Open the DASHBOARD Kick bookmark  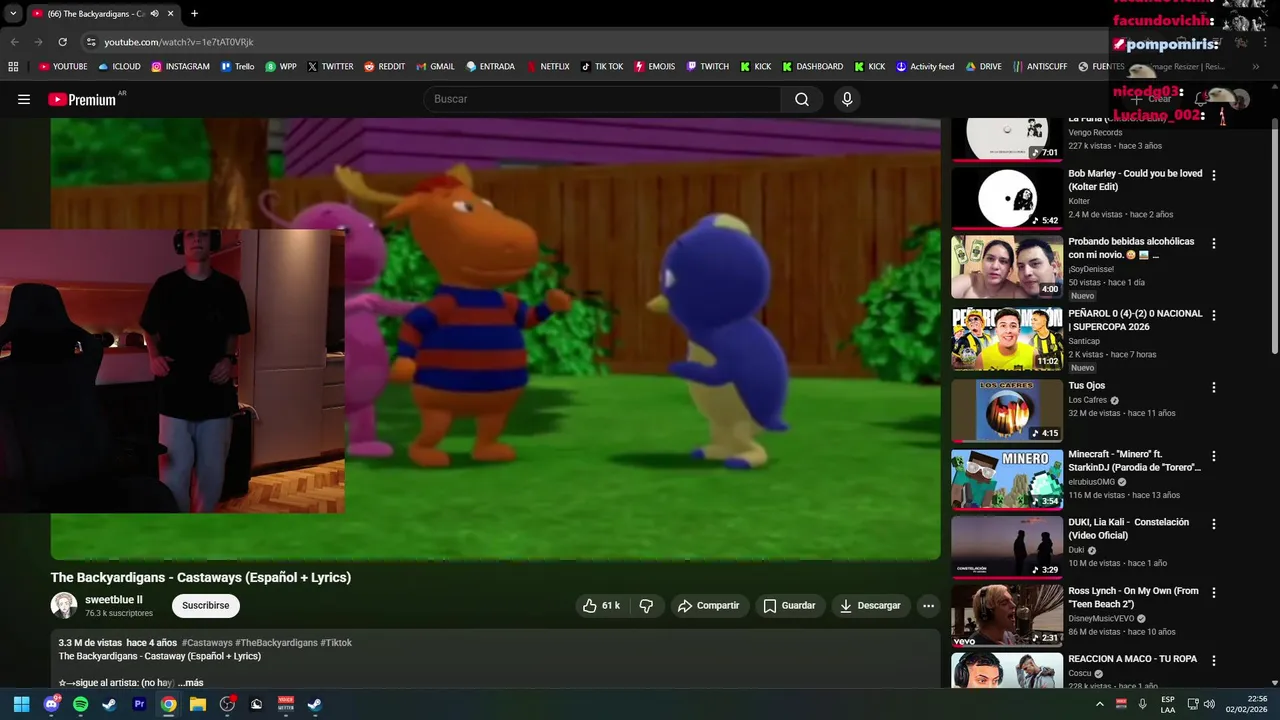click(812, 67)
